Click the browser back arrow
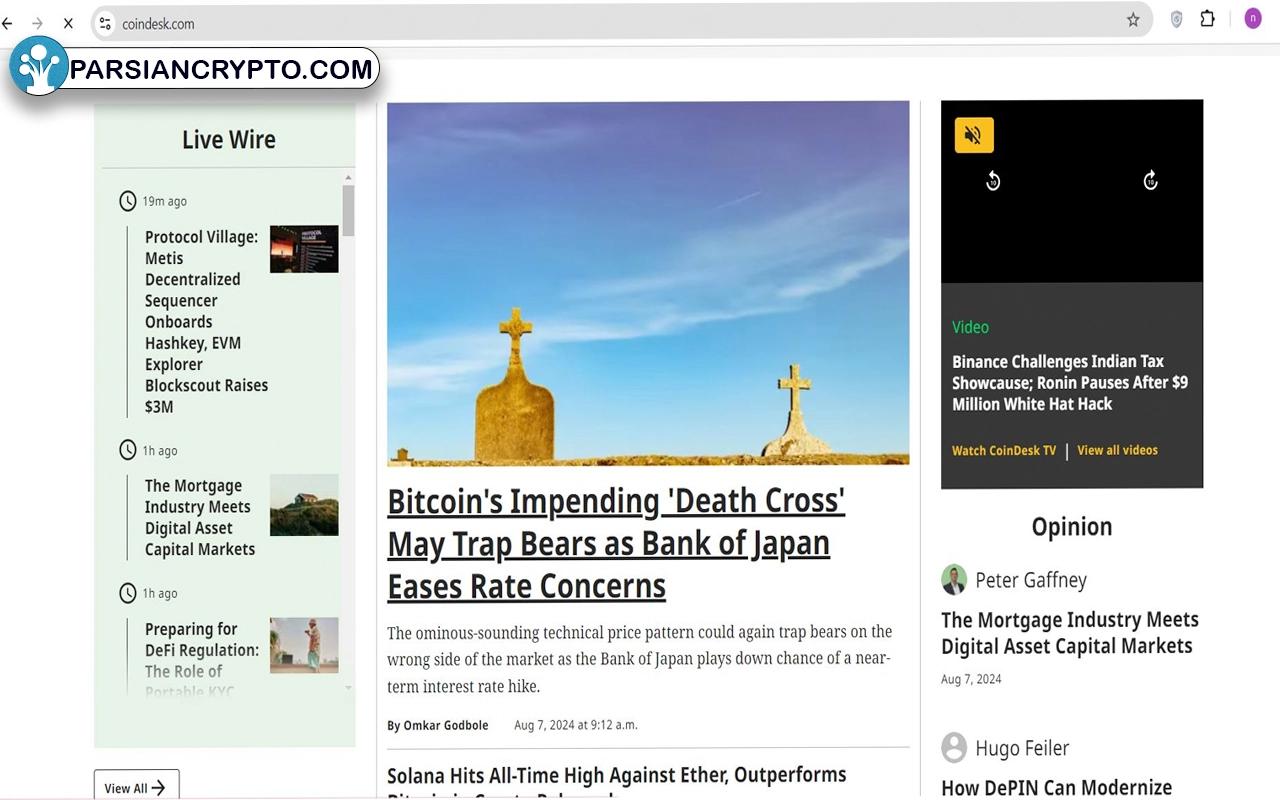 pyautogui.click(x=8, y=22)
